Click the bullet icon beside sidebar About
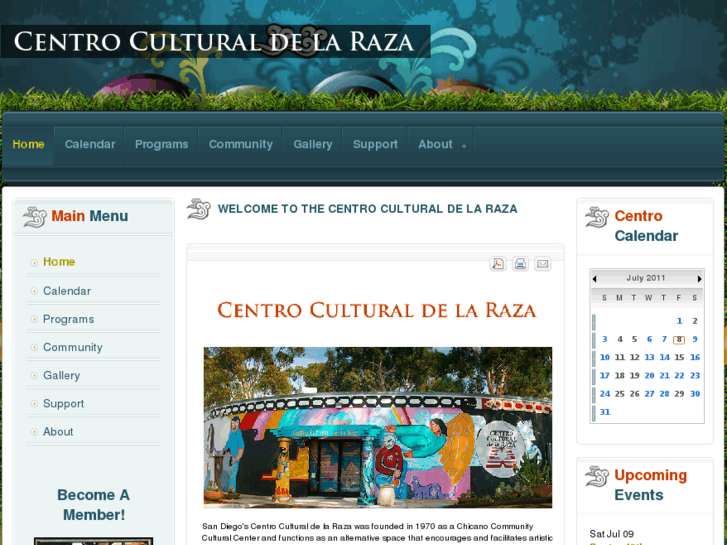 [x=34, y=432]
